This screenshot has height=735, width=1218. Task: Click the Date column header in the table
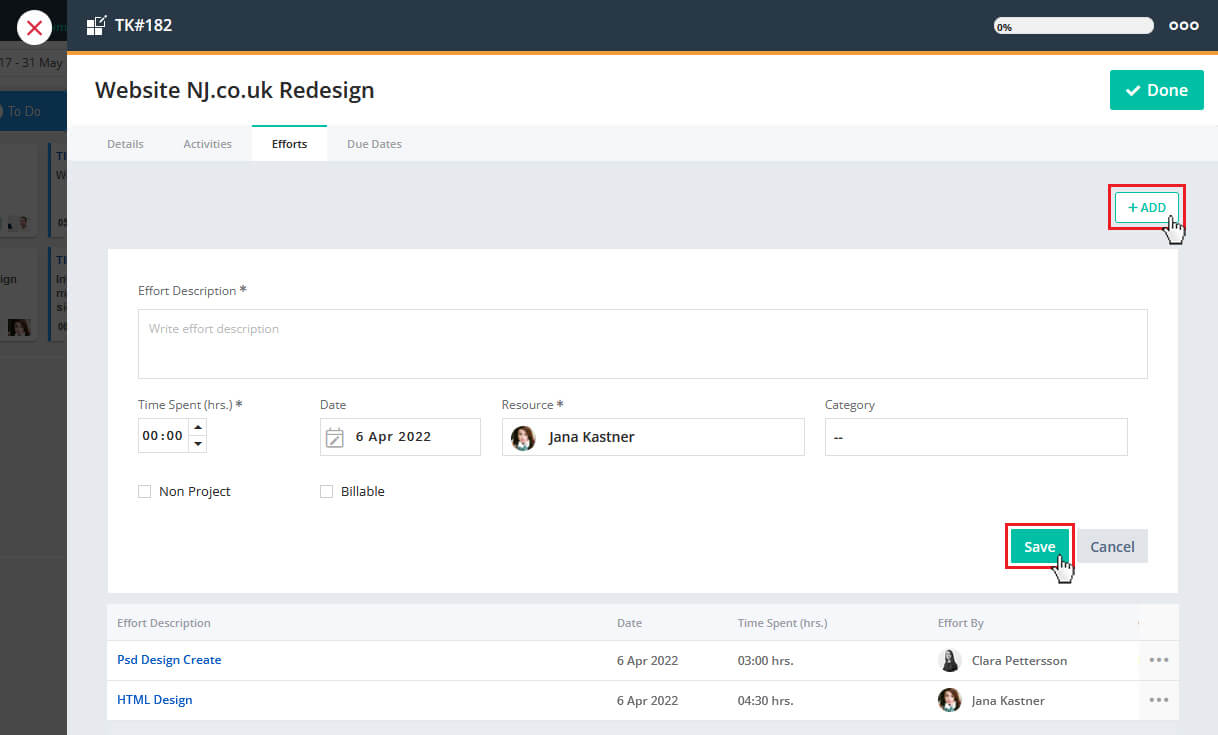point(629,623)
